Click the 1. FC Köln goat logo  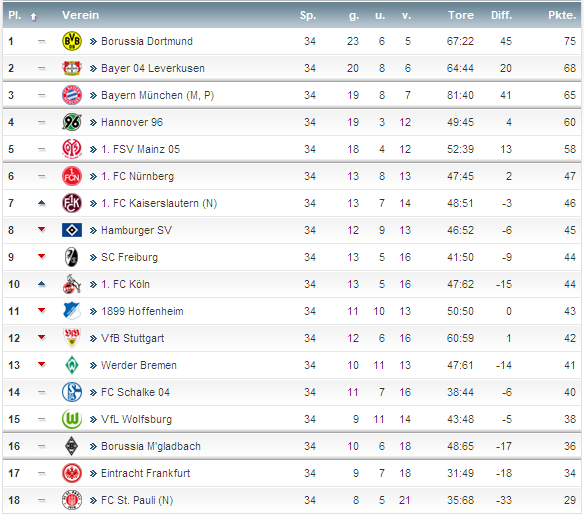tap(72, 284)
